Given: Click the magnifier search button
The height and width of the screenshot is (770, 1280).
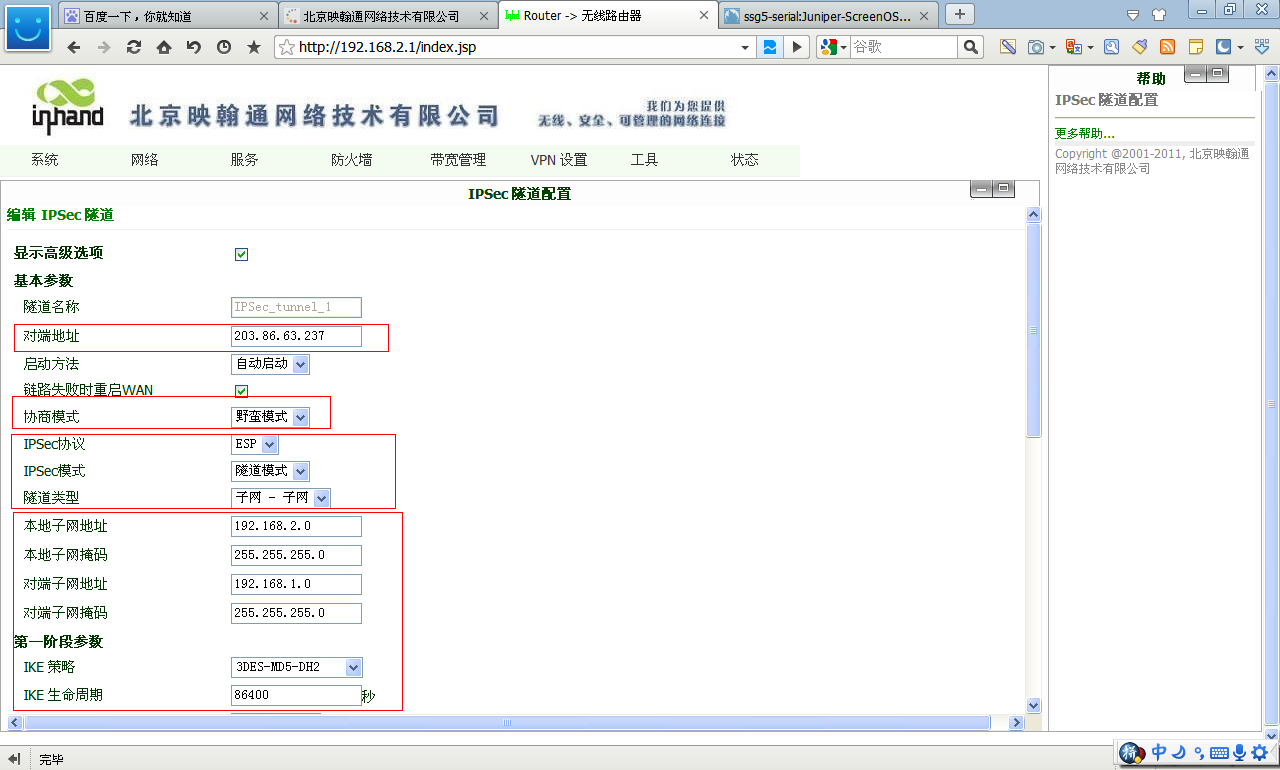Looking at the screenshot, I should pyautogui.click(x=970, y=47).
